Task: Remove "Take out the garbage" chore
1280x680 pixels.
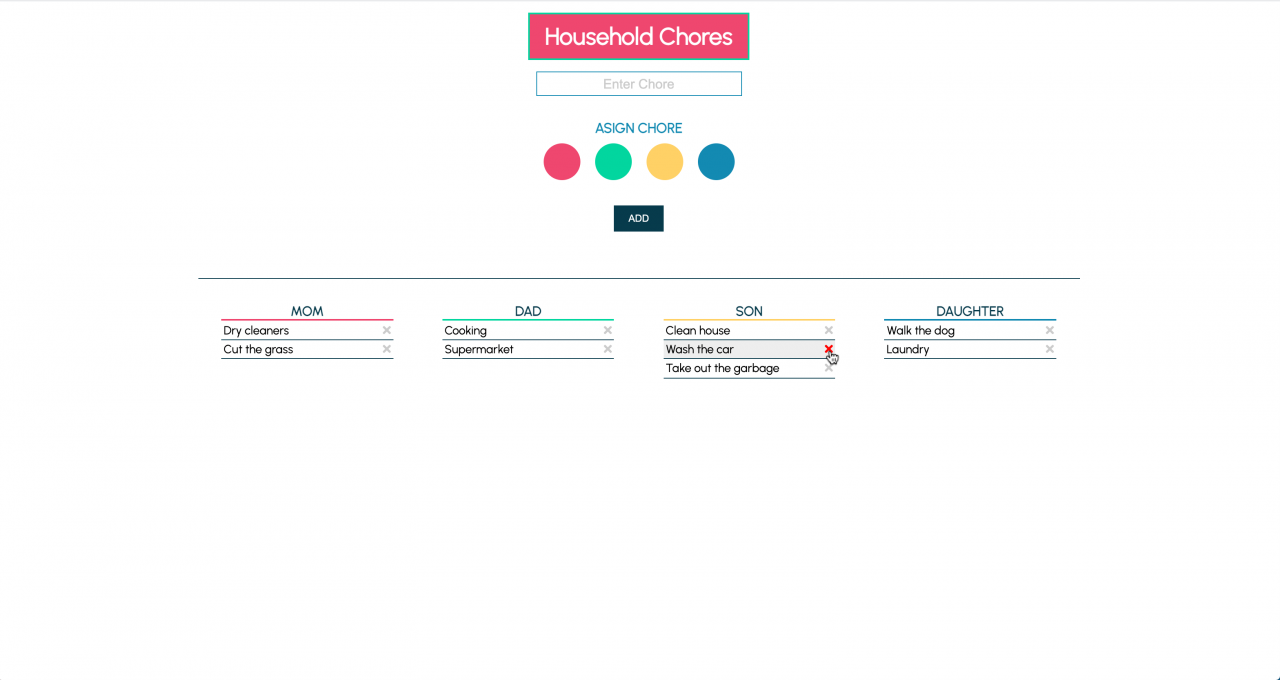Action: click(x=828, y=368)
